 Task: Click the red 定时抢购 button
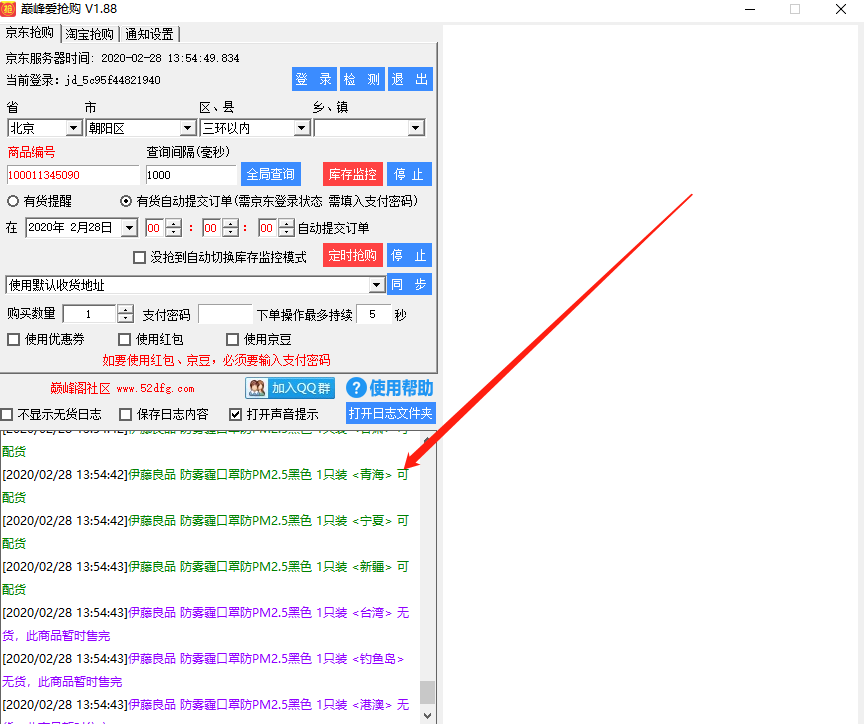(353, 256)
